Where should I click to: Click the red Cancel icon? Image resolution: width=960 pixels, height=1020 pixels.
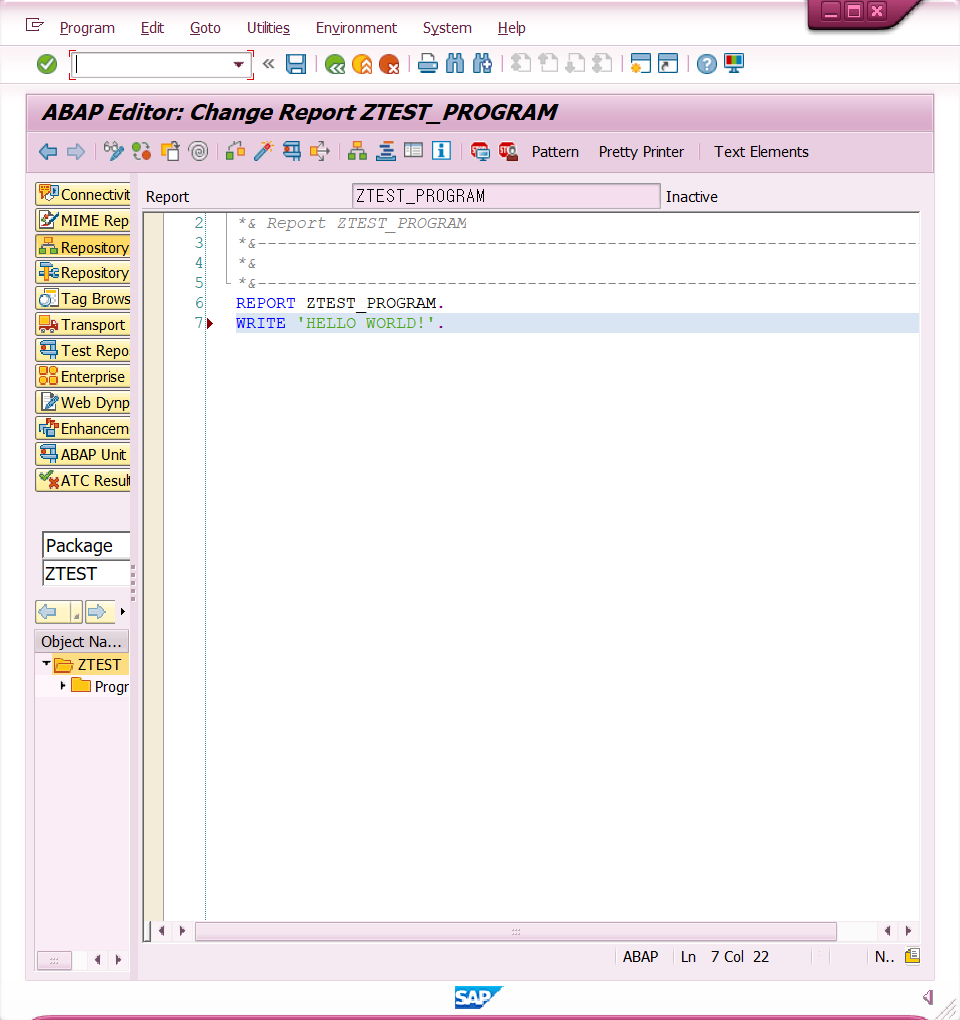(x=389, y=64)
